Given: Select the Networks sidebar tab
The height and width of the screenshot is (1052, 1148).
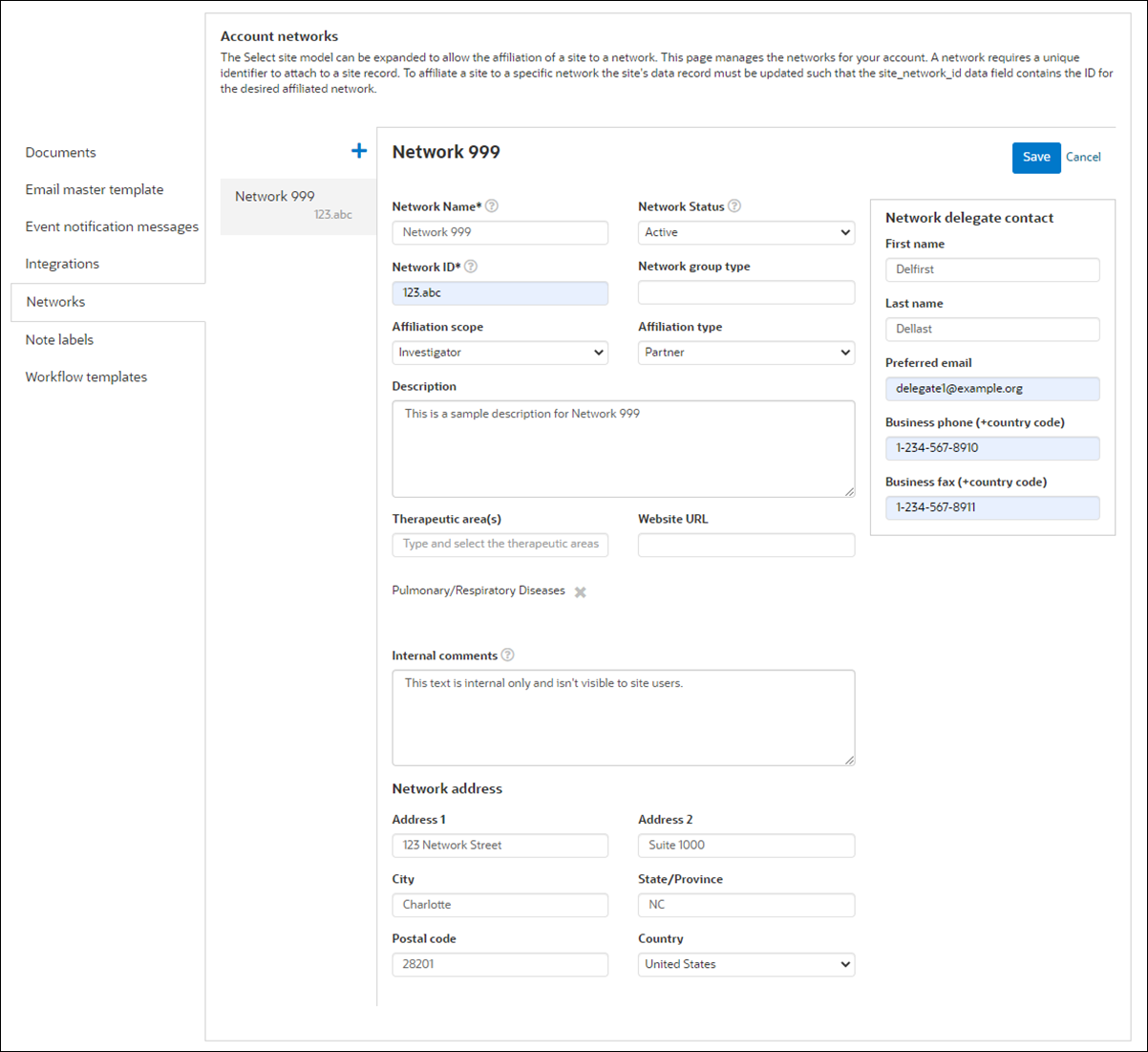Looking at the screenshot, I should [108, 302].
